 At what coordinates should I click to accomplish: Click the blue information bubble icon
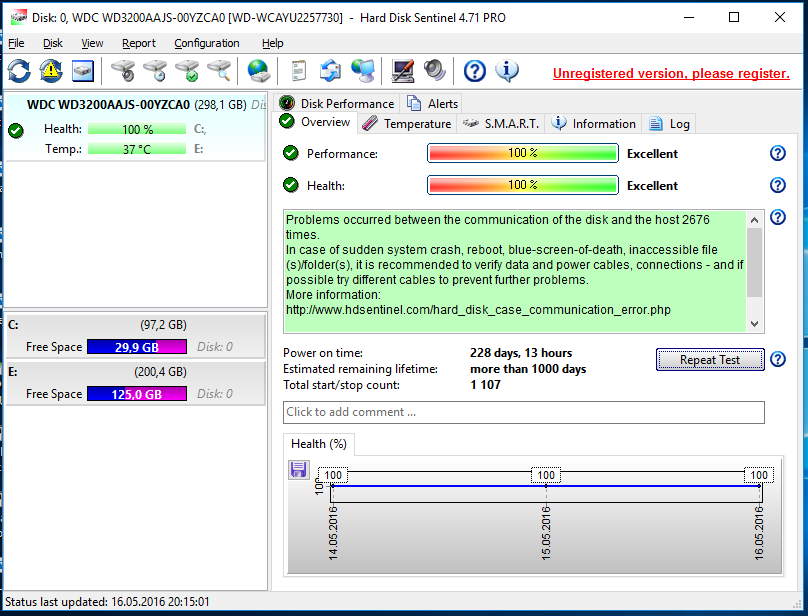(x=506, y=71)
